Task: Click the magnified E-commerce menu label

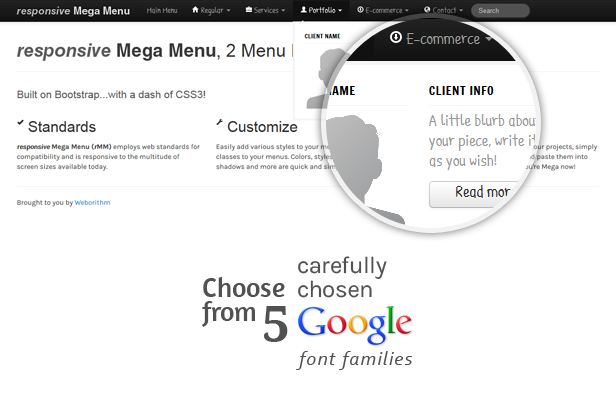Action: point(443,39)
